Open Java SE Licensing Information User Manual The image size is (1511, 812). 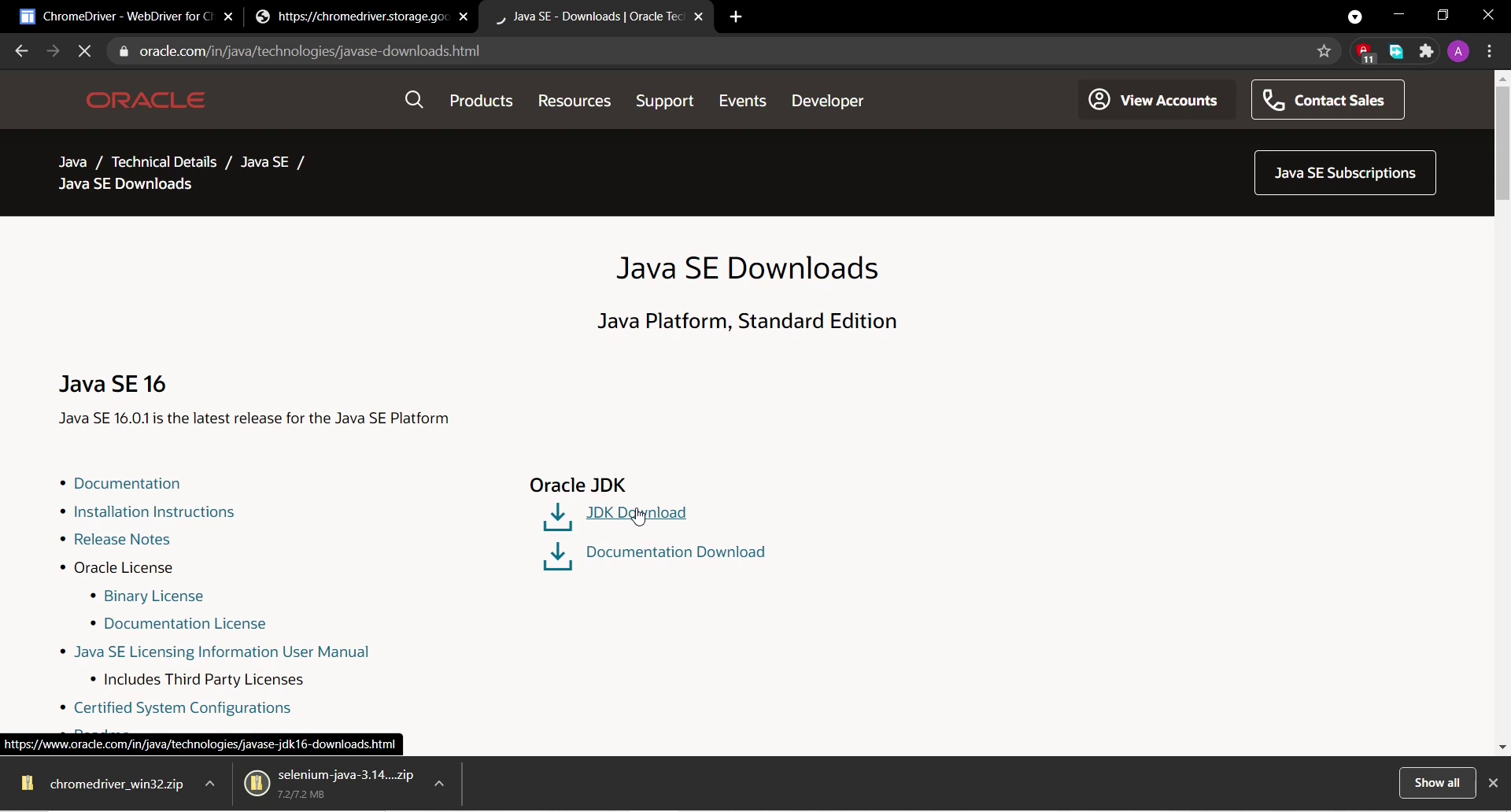pos(221,653)
